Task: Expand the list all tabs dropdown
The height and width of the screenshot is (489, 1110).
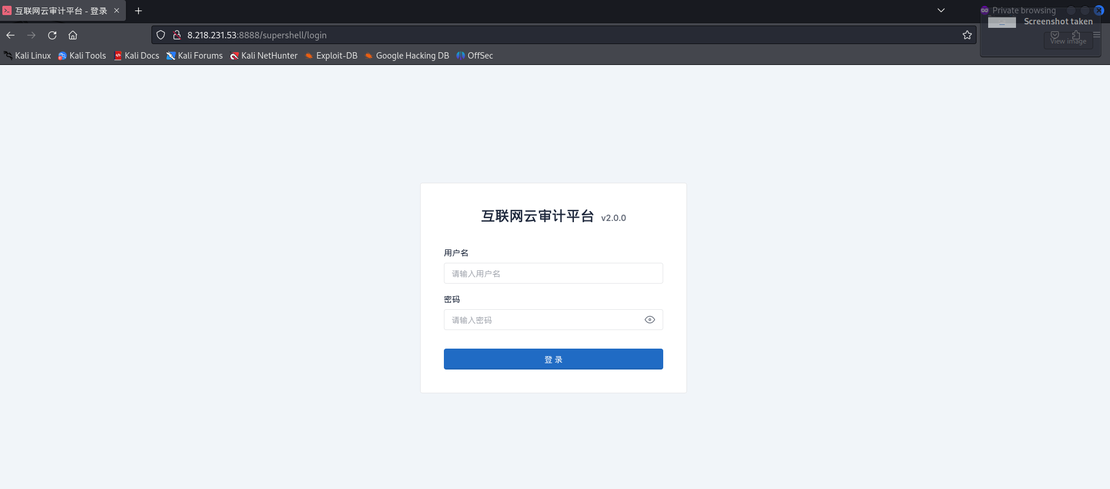Action: (941, 10)
